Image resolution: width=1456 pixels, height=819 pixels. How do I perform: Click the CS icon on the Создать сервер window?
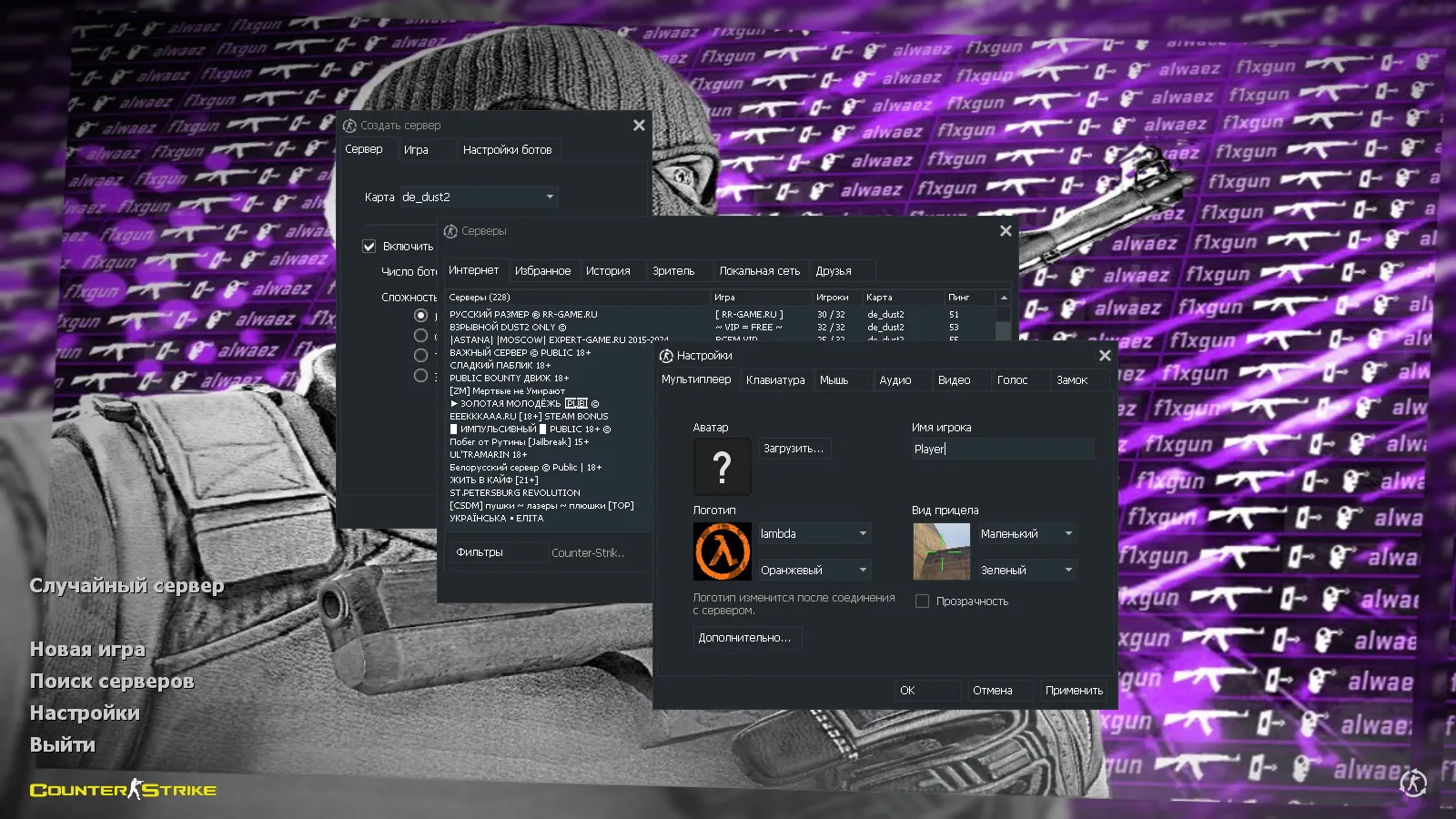coord(350,125)
